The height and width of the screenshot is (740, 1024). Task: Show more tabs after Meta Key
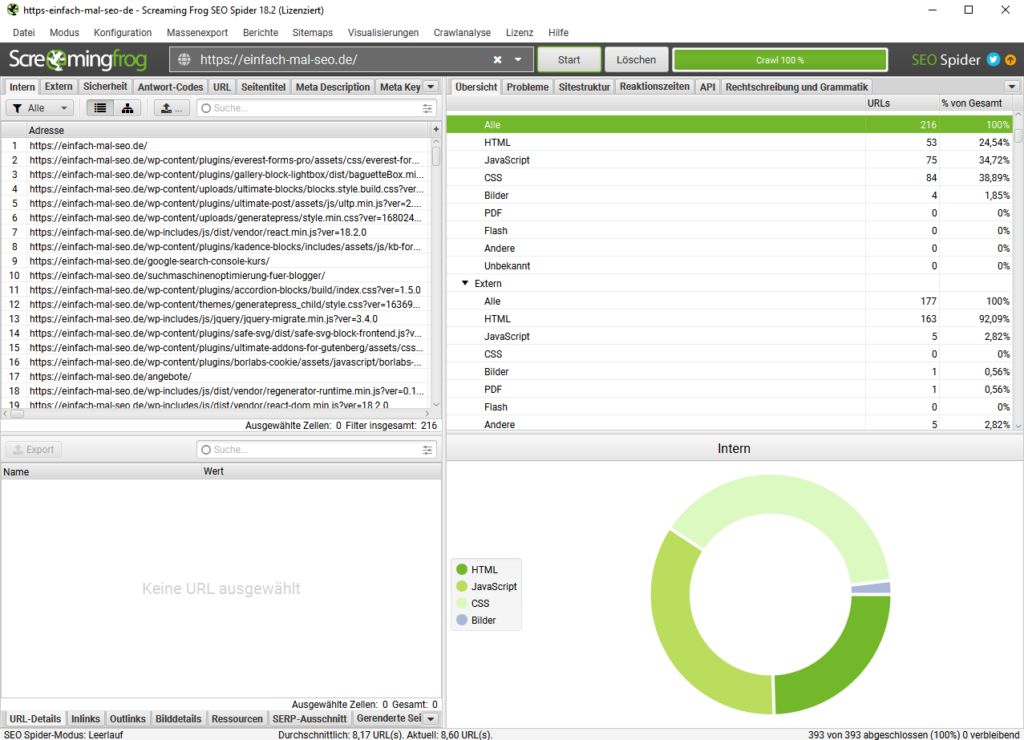pos(430,87)
